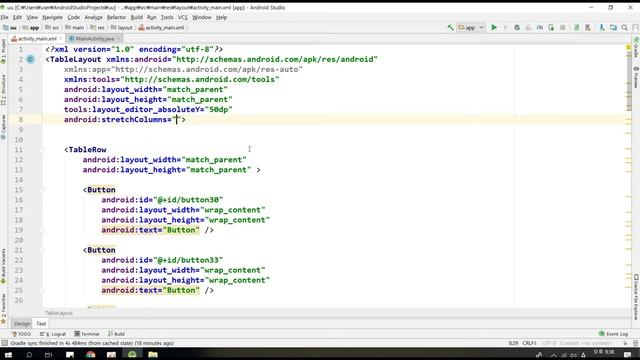
Task: Click the yellow inspection indicator atop the scrollbar
Action: click(x=629, y=48)
